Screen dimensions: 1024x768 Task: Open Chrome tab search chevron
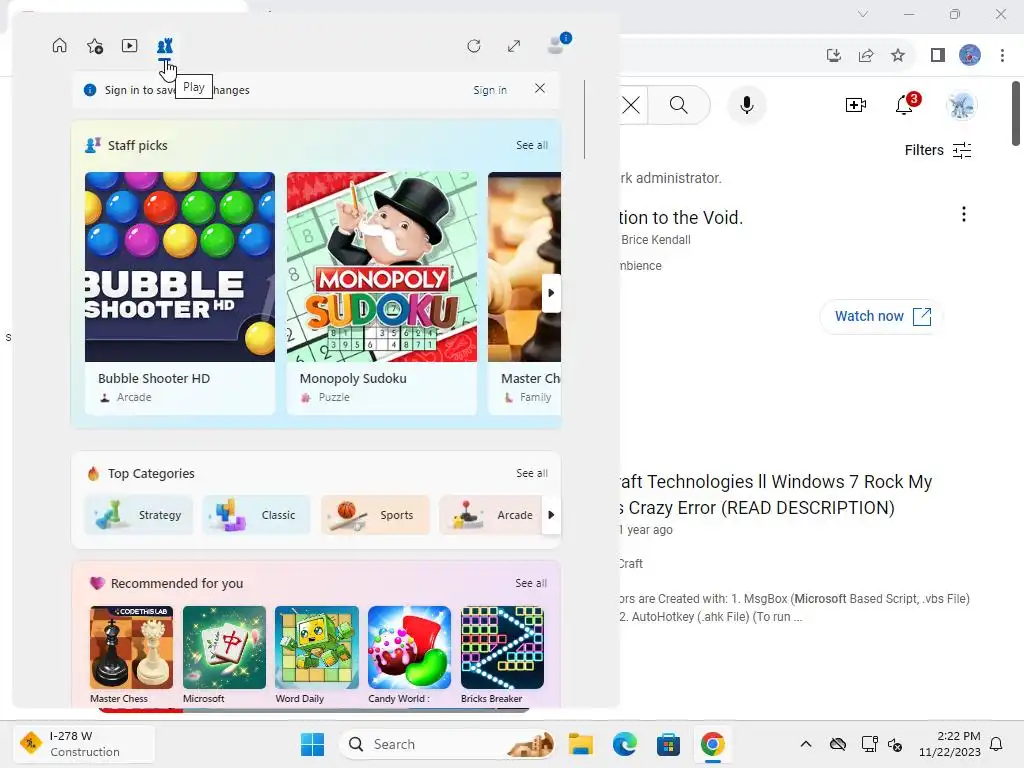click(863, 14)
